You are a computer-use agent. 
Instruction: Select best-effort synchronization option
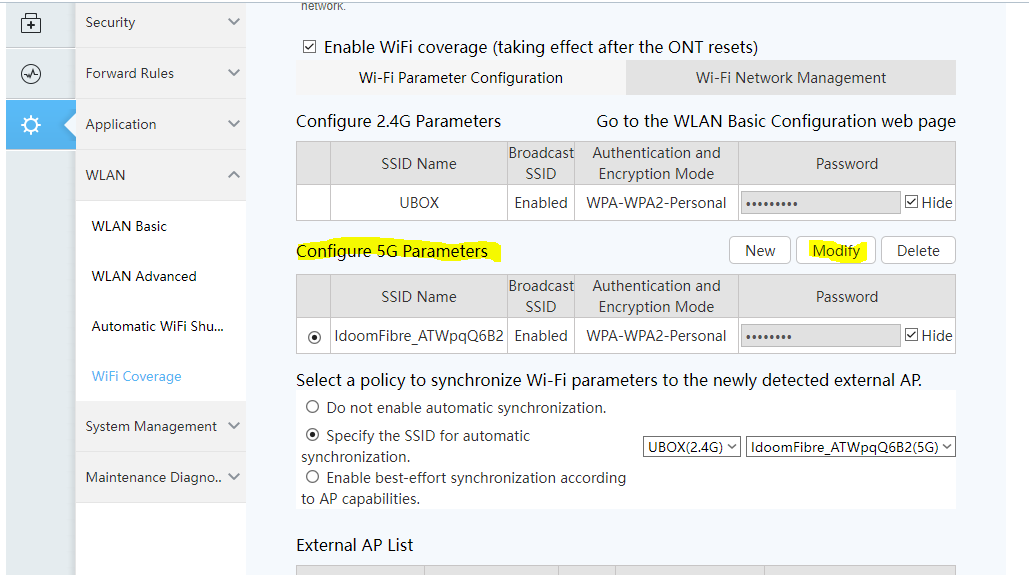[x=313, y=478]
